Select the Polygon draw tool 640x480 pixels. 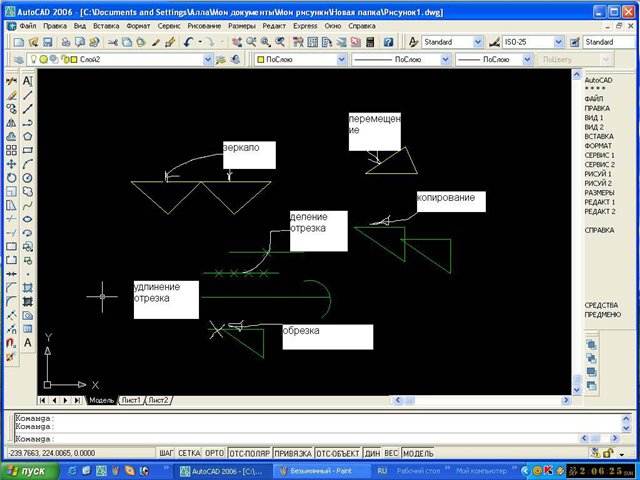tap(28, 136)
